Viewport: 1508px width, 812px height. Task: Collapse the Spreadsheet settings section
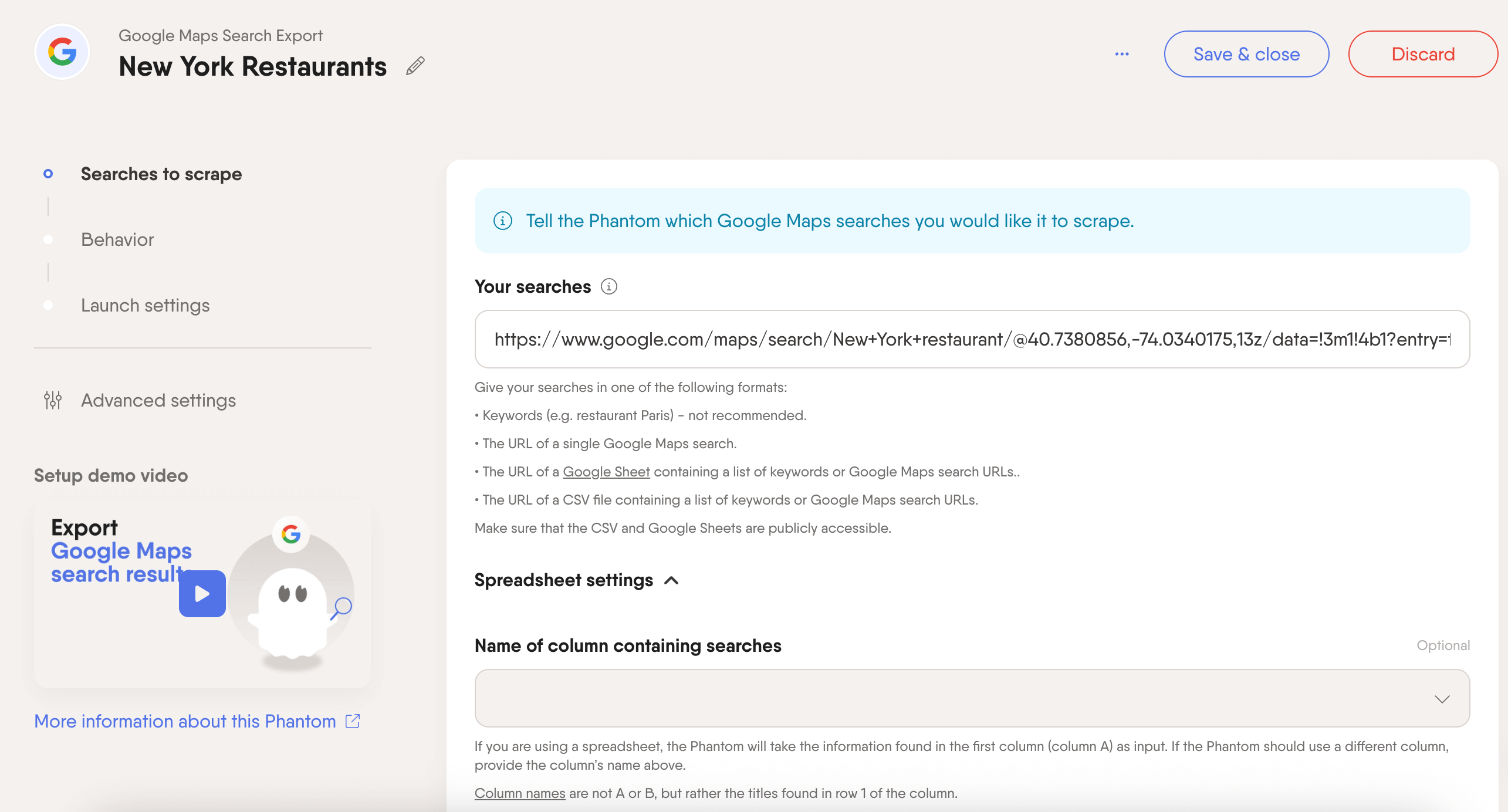pyautogui.click(x=671, y=581)
